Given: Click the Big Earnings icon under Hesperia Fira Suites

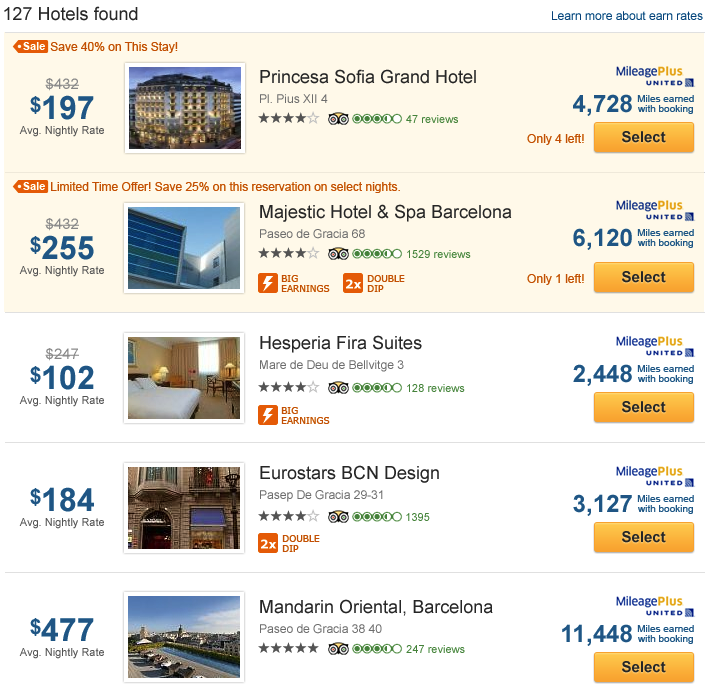Looking at the screenshot, I should pyautogui.click(x=268, y=415).
